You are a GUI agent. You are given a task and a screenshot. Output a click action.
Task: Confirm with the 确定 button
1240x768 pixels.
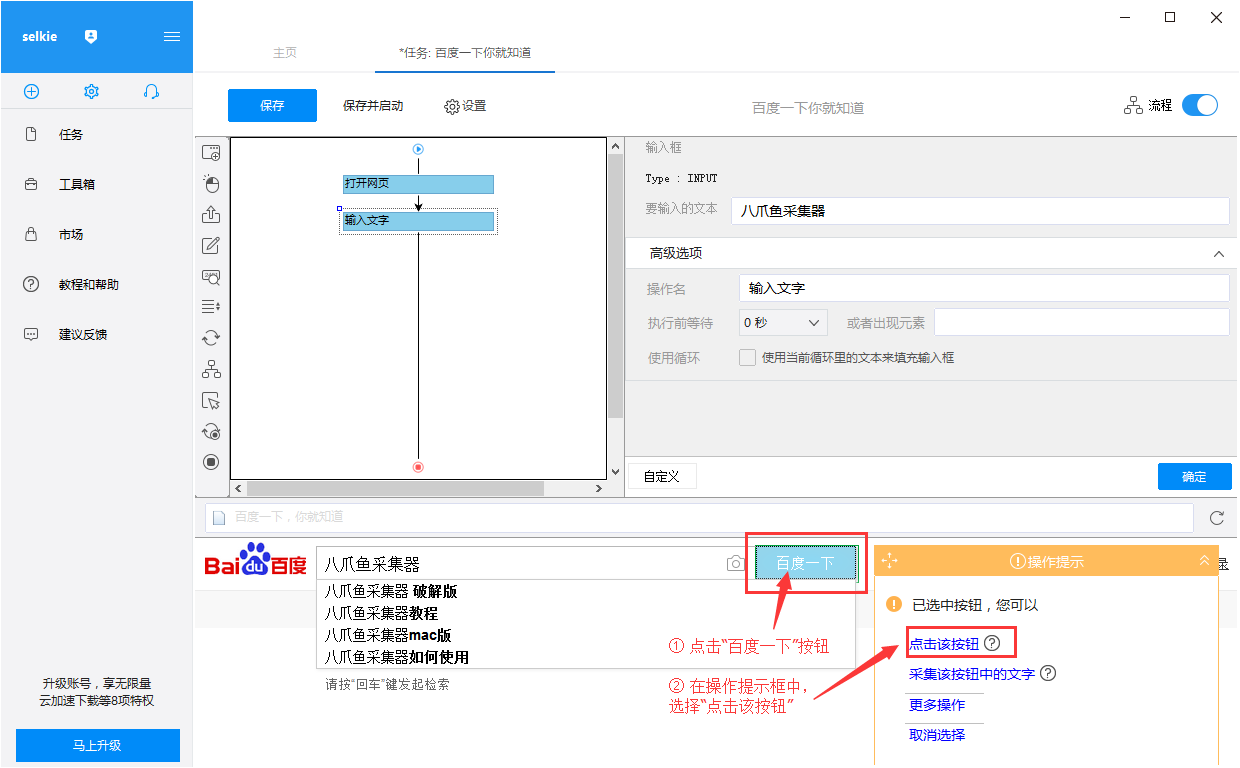(x=1194, y=476)
